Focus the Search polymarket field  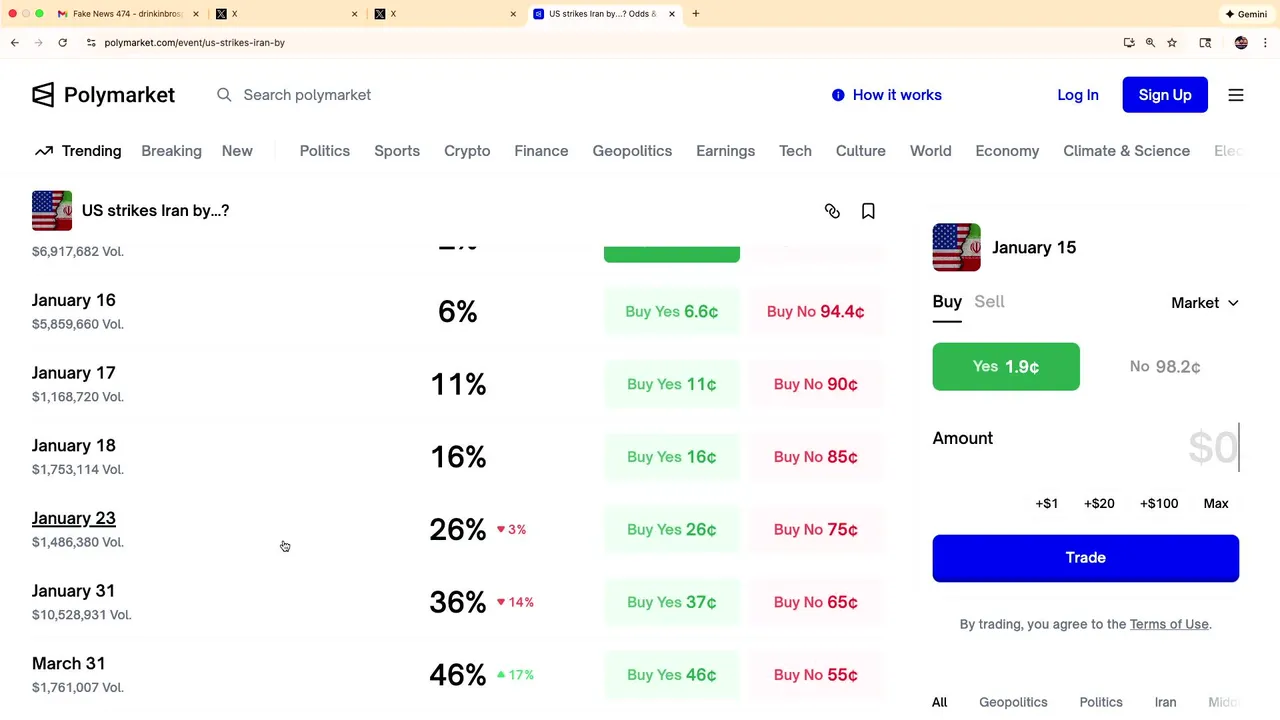coord(306,95)
